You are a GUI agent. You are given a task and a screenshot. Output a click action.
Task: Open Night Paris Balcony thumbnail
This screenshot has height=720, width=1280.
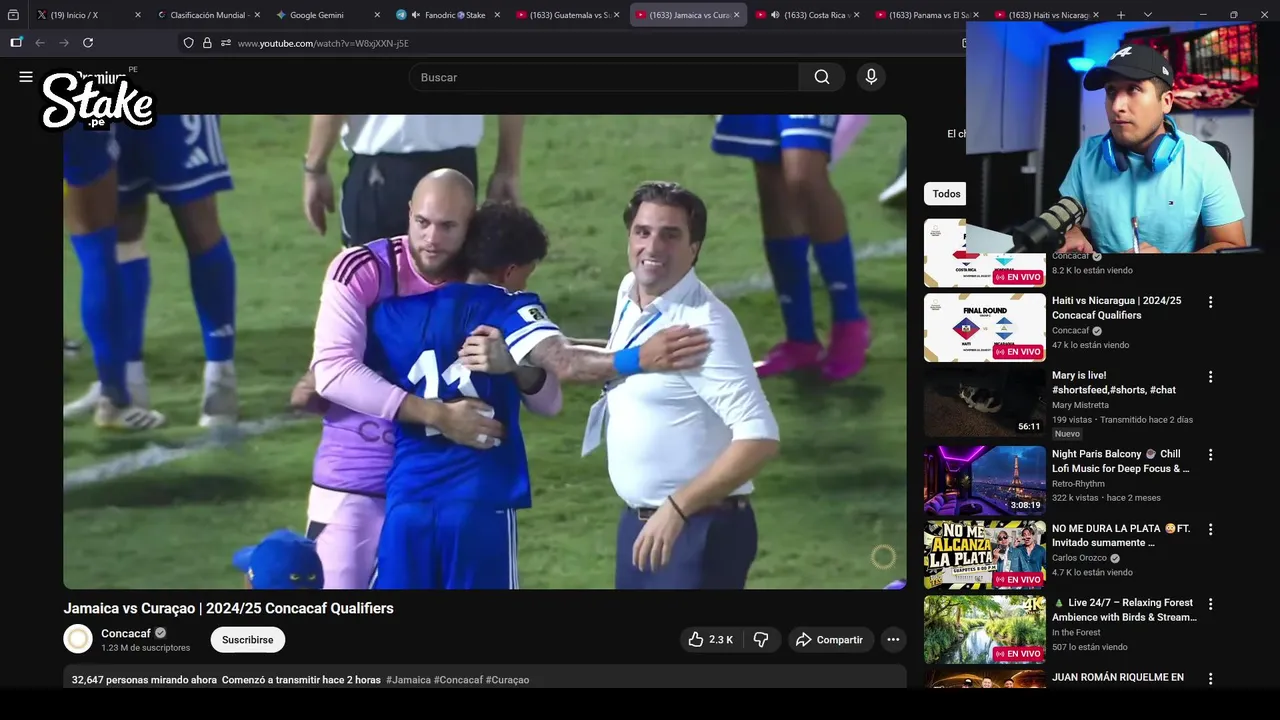click(x=985, y=480)
